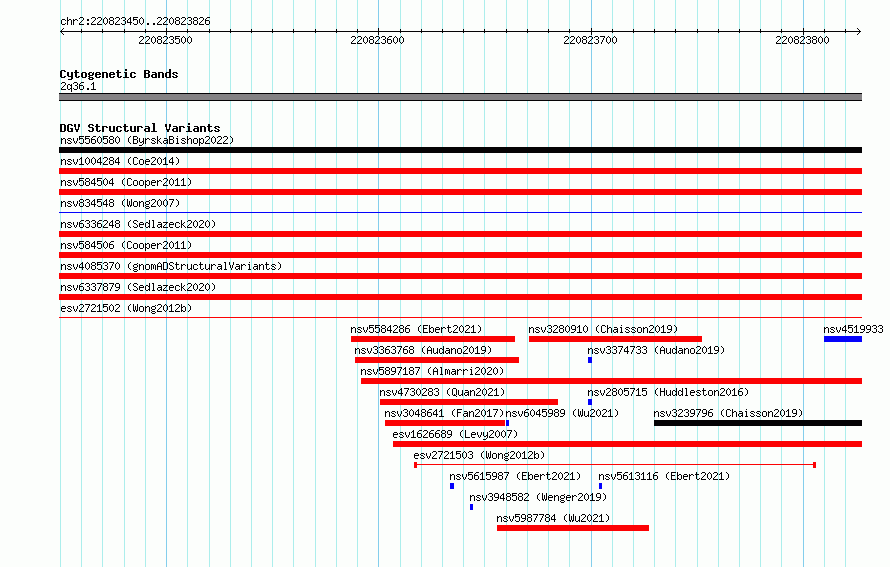Click the Cytogenetic Bands track title
This screenshot has width=890, height=567.
pyautogui.click(x=119, y=74)
